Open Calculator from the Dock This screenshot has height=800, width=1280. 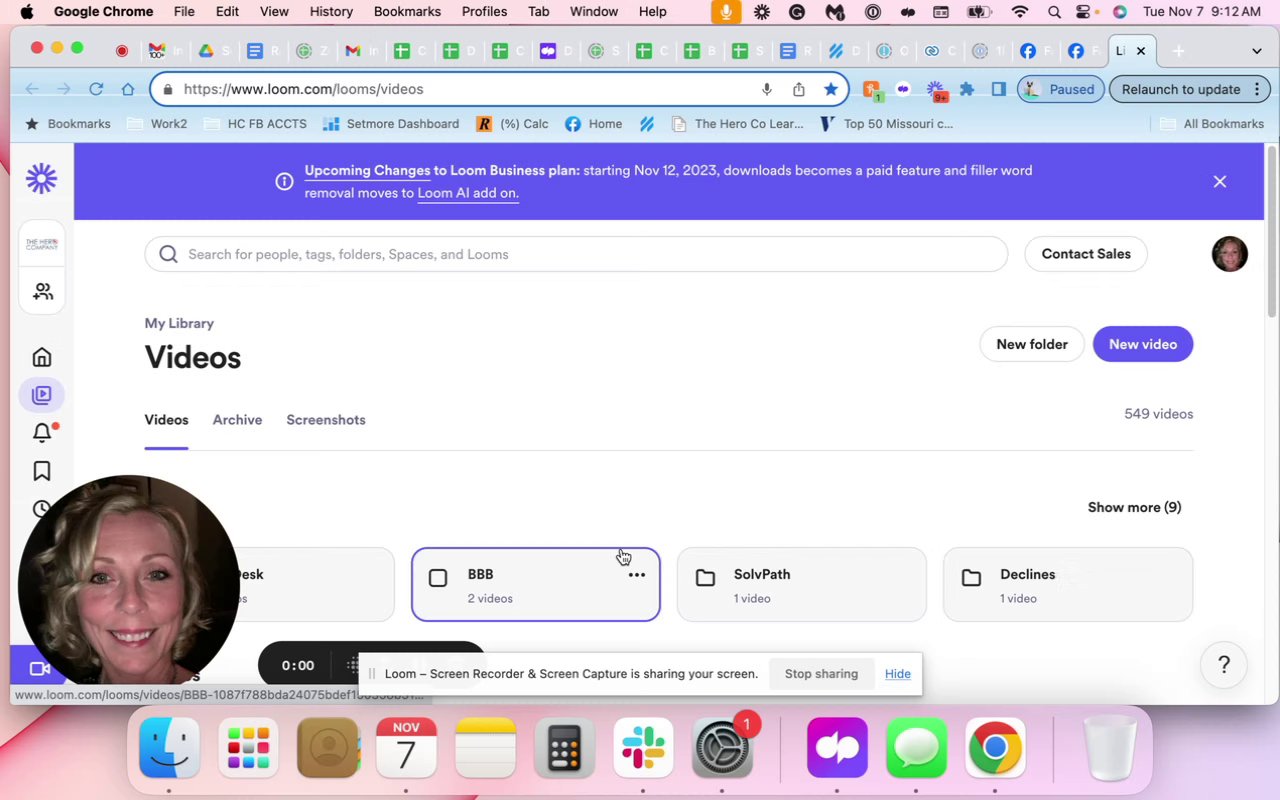click(x=565, y=747)
